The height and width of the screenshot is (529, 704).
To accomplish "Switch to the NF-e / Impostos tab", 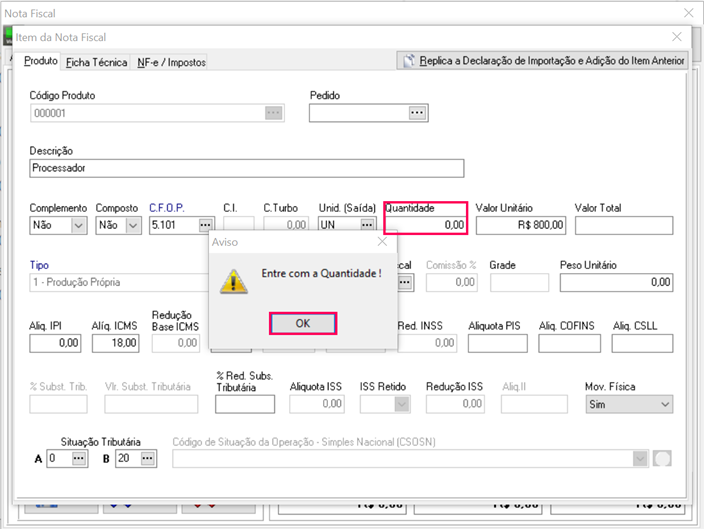I will click(171, 62).
